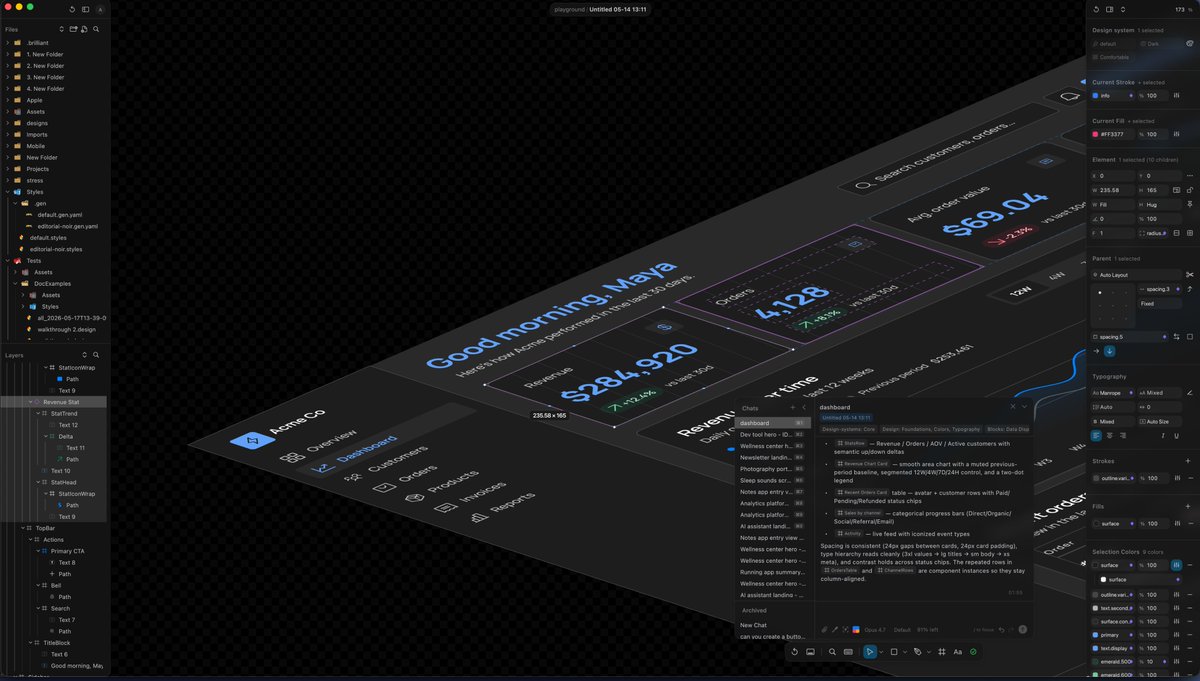Open the search magnifier in bottom toolbar
This screenshot has width=1200, height=681.
pos(832,651)
